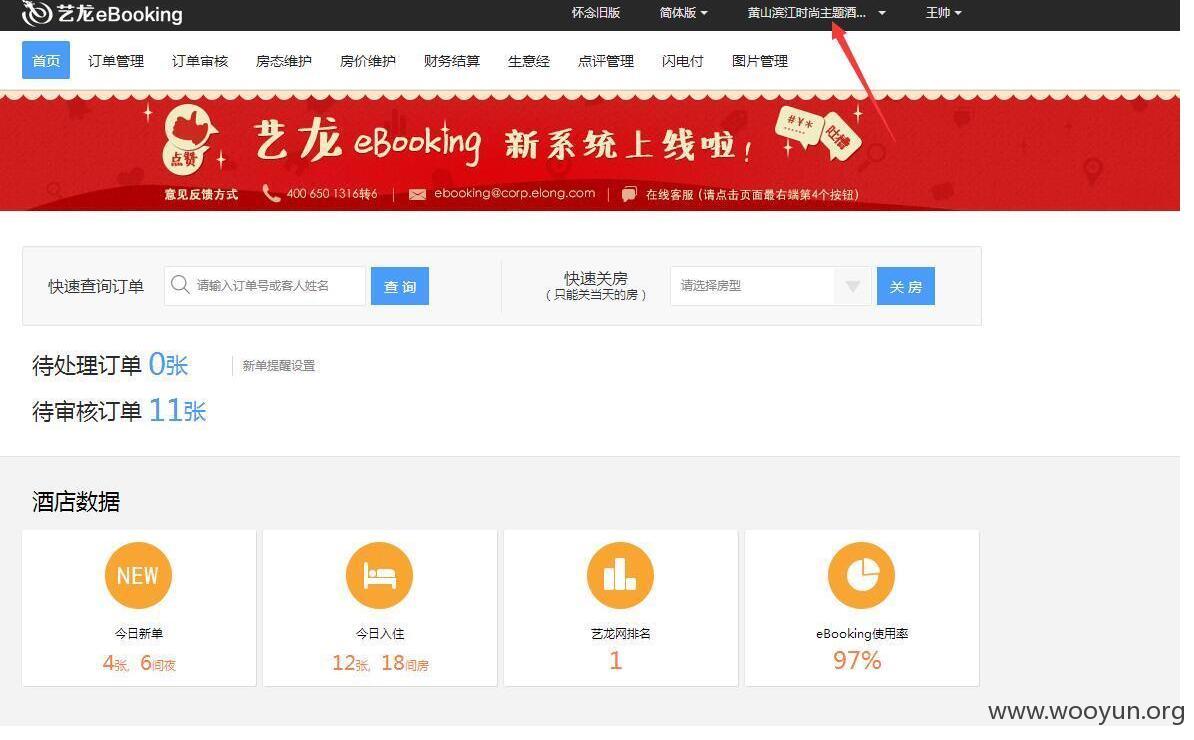
Task: Click the 待审核订单 11张 count
Action: pos(177,411)
